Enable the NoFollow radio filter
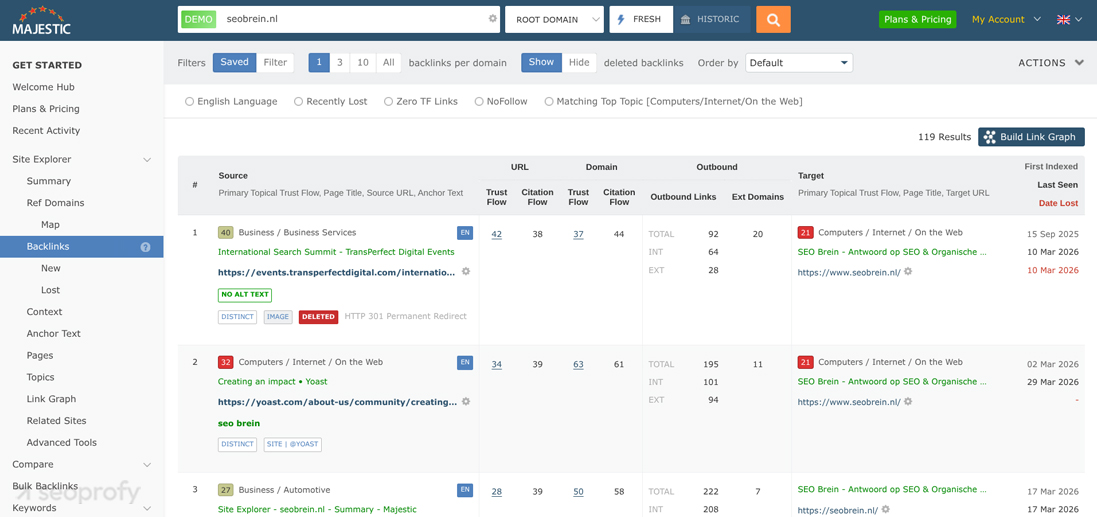Screen dimensions: 1097x517 [x=479, y=101]
